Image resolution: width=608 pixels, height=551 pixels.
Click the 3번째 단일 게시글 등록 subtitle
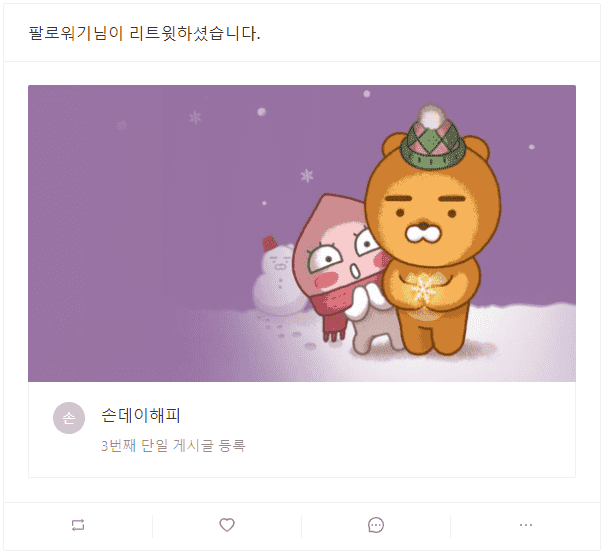[173, 446]
